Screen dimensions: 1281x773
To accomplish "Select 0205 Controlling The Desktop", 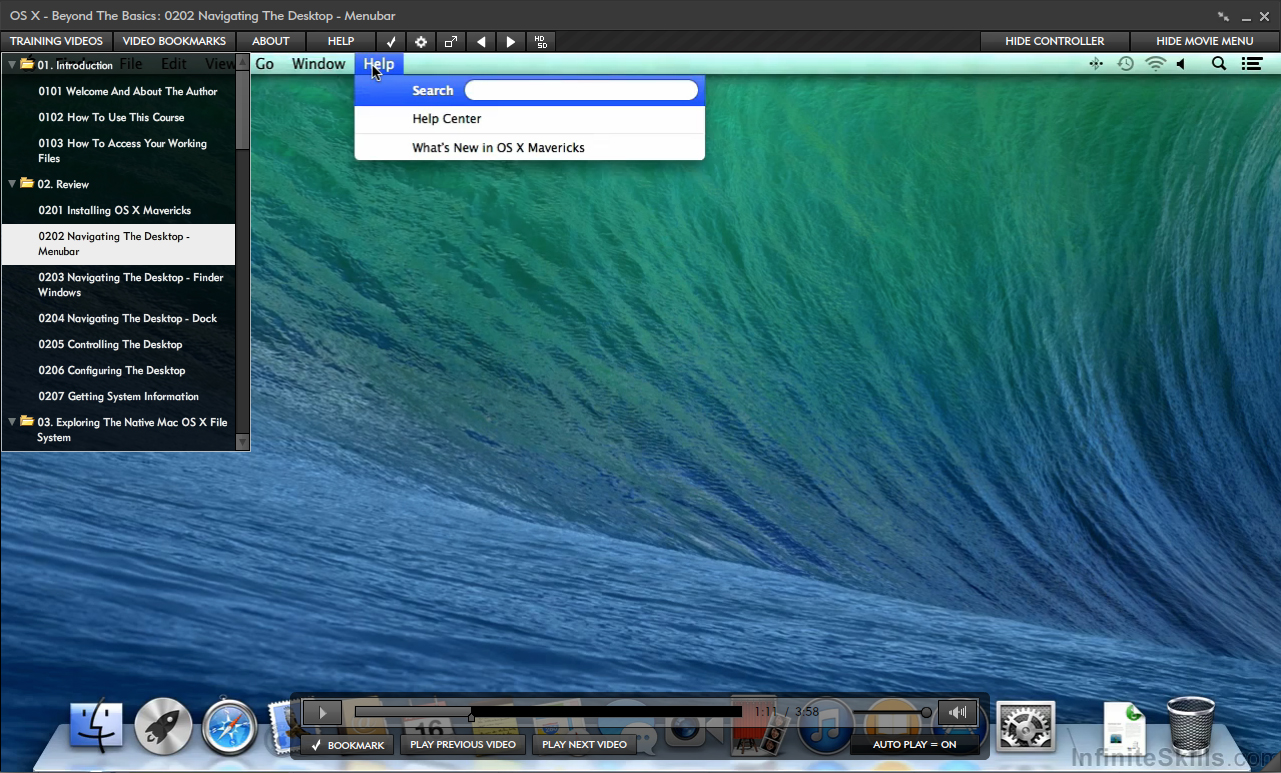I will (118, 344).
